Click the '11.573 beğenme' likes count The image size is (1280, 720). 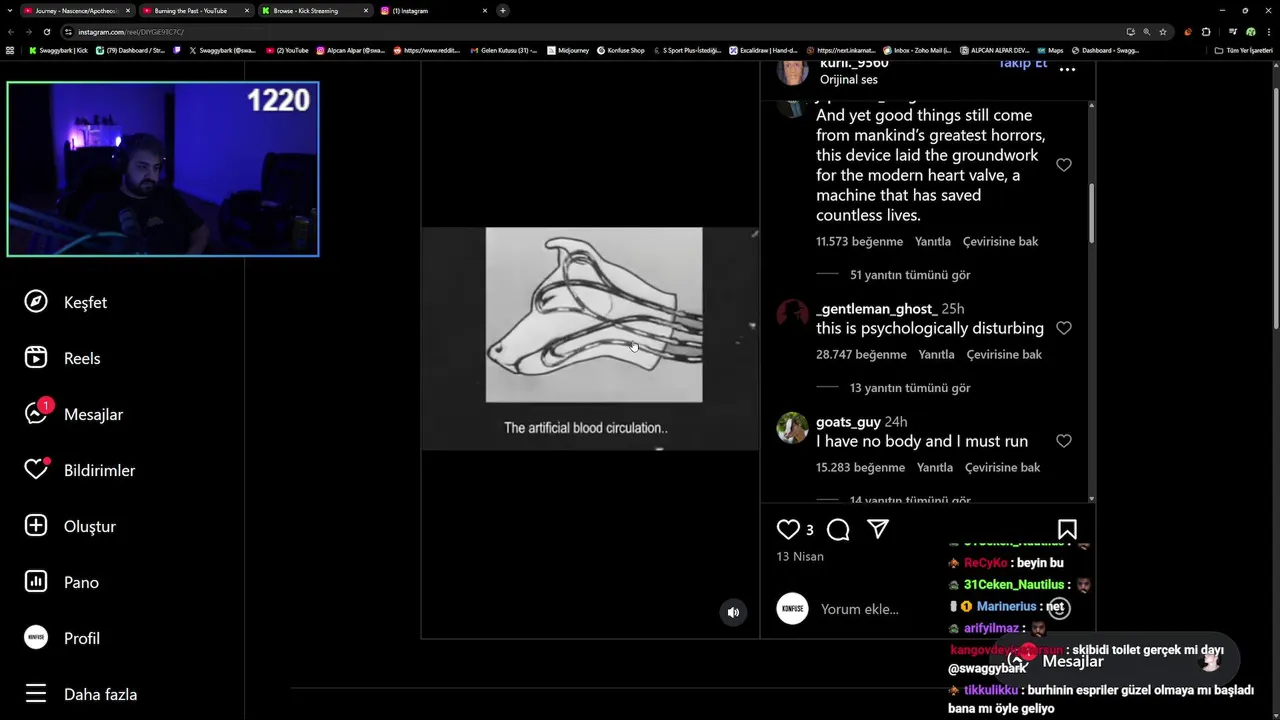tap(859, 241)
